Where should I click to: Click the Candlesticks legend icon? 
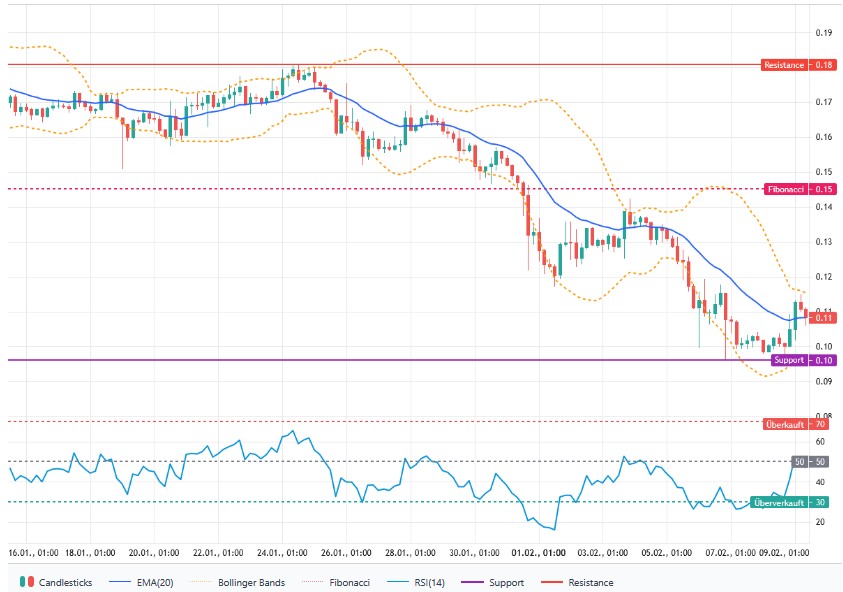click(x=28, y=582)
